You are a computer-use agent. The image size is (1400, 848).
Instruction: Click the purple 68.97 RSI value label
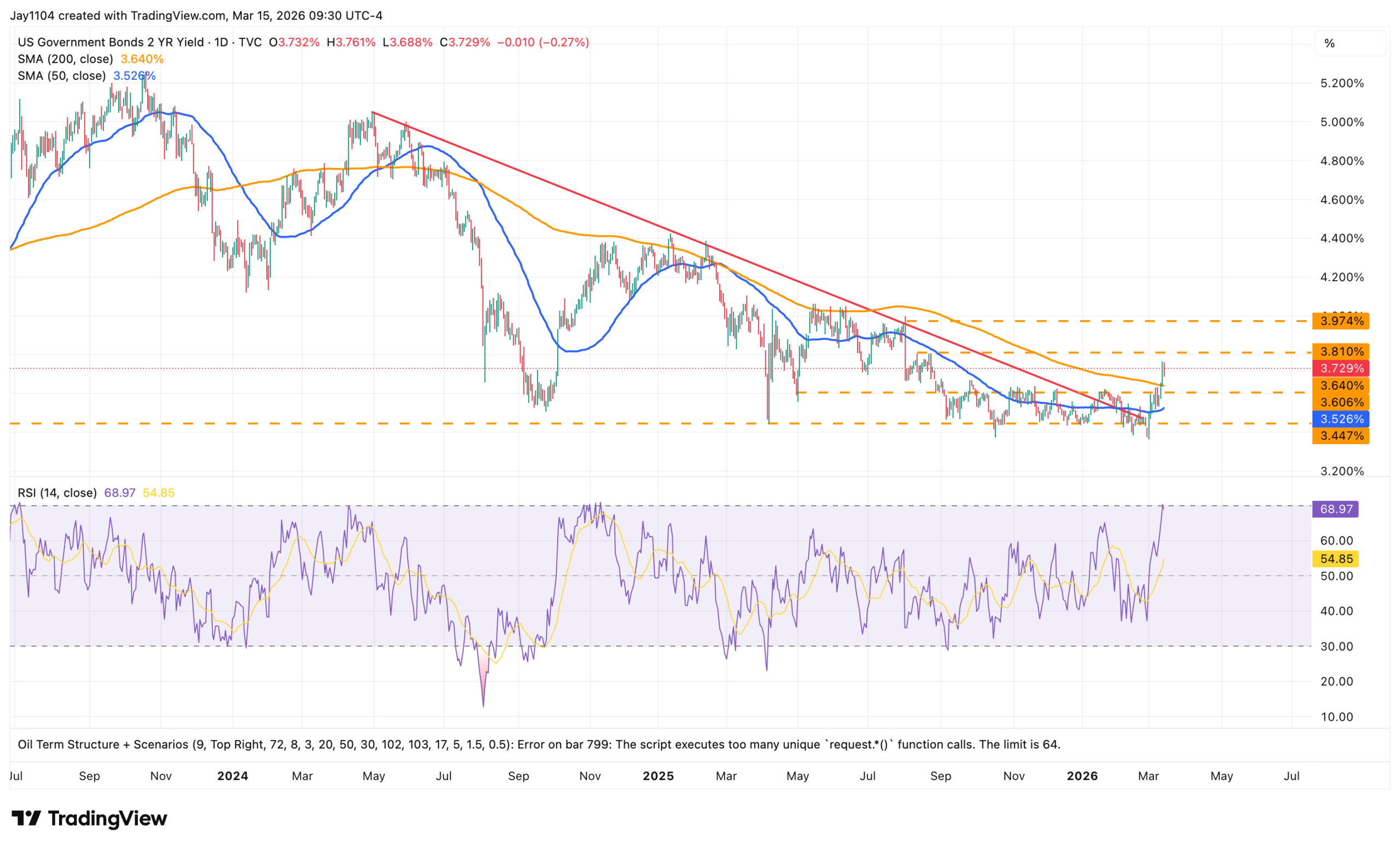(1335, 509)
